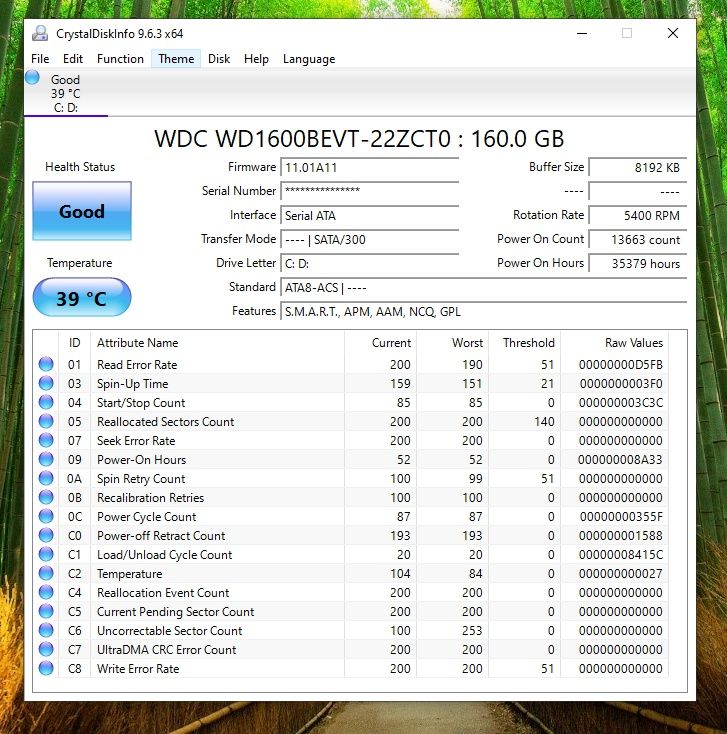Open the File menu
Image resolution: width=727 pixels, height=734 pixels.
pyautogui.click(x=40, y=59)
